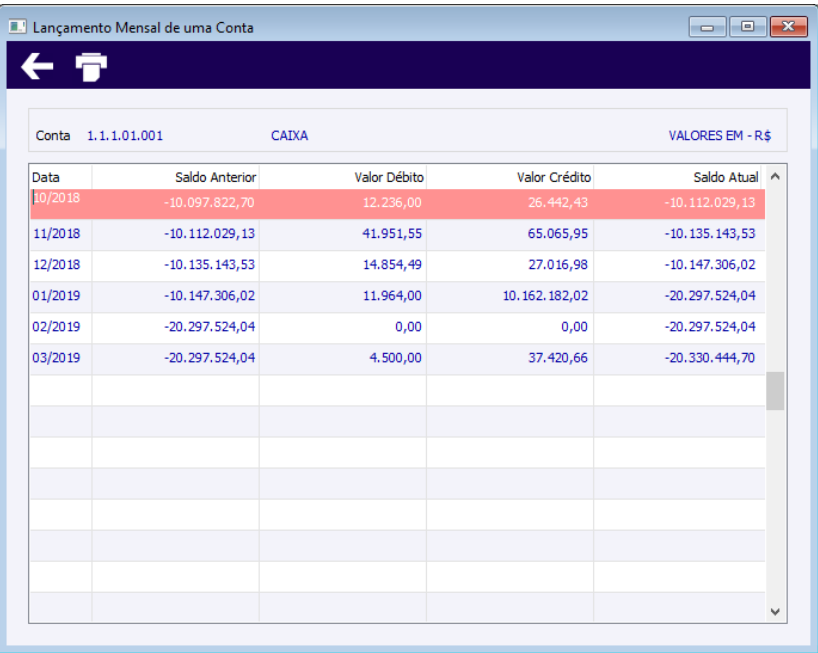Click the vertical scrollbar thumb
The height and width of the screenshot is (653, 818).
tap(775, 391)
